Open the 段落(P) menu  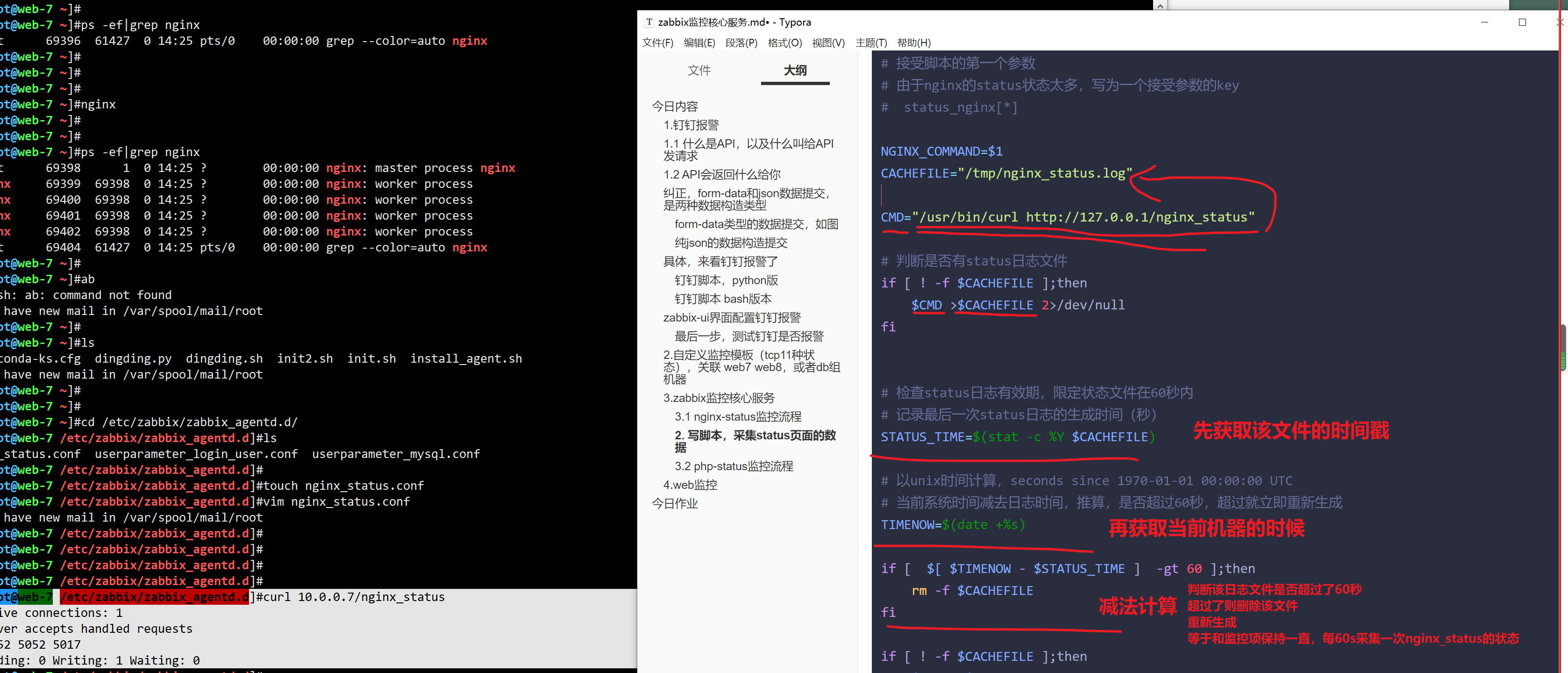[x=741, y=43]
